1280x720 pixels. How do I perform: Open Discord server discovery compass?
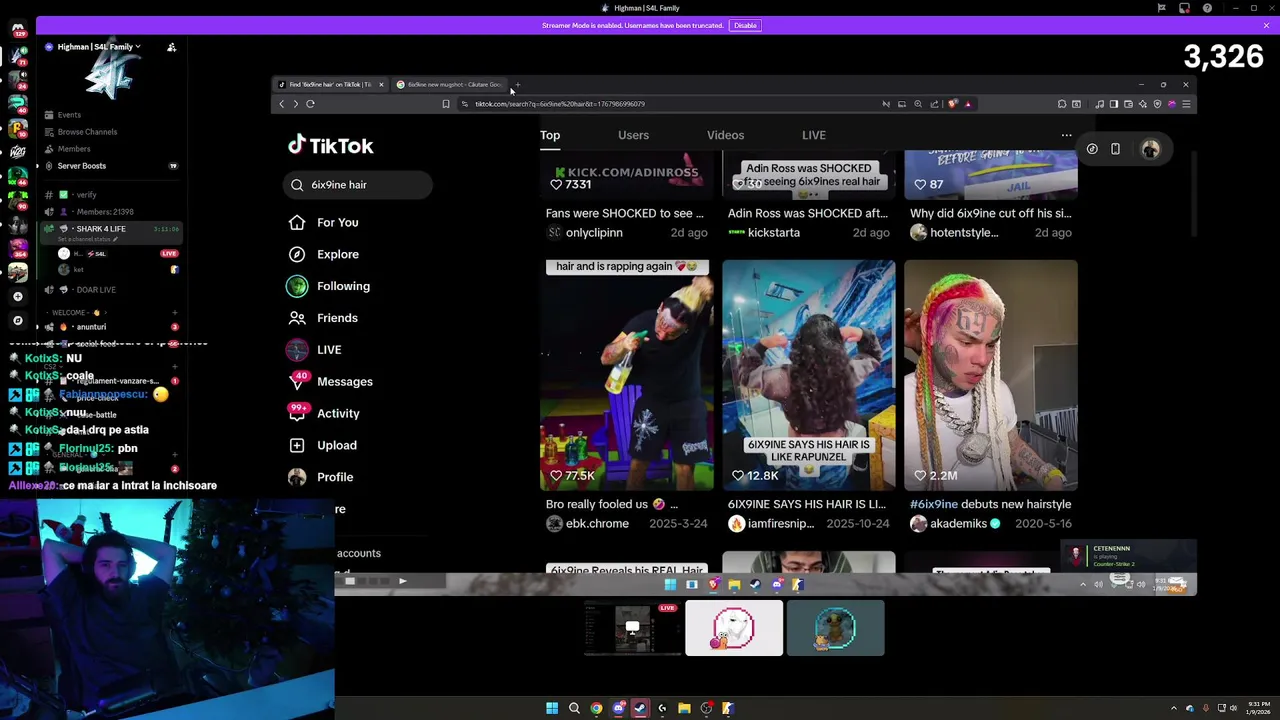pyautogui.click(x=17, y=320)
